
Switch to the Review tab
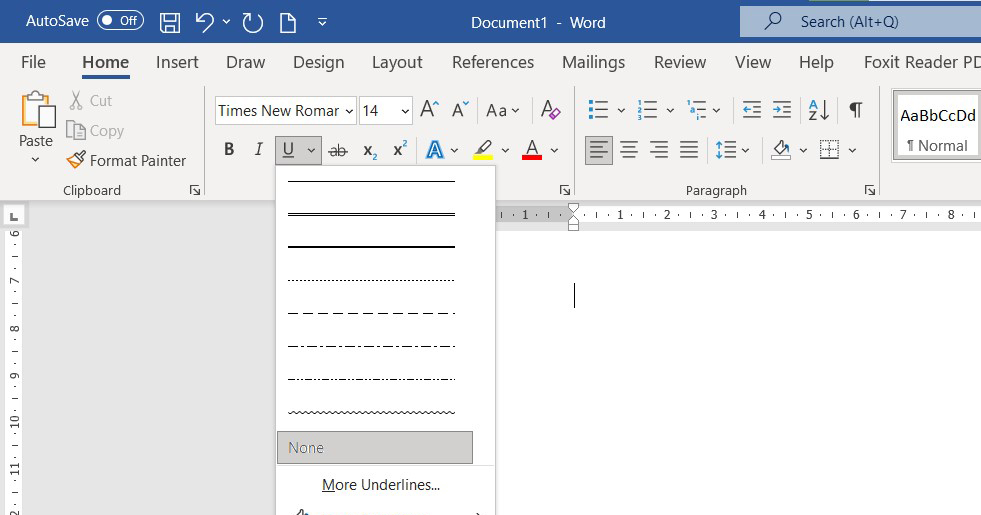pyautogui.click(x=679, y=62)
